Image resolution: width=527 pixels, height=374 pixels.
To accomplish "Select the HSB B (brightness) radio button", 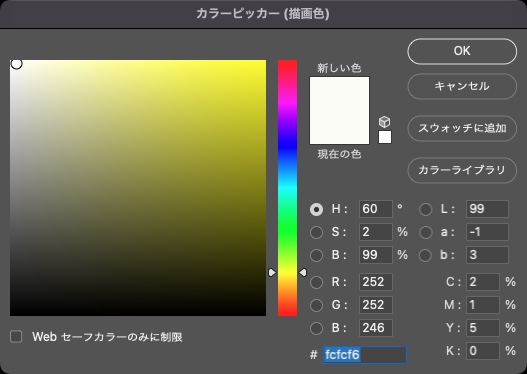I will 316,255.
